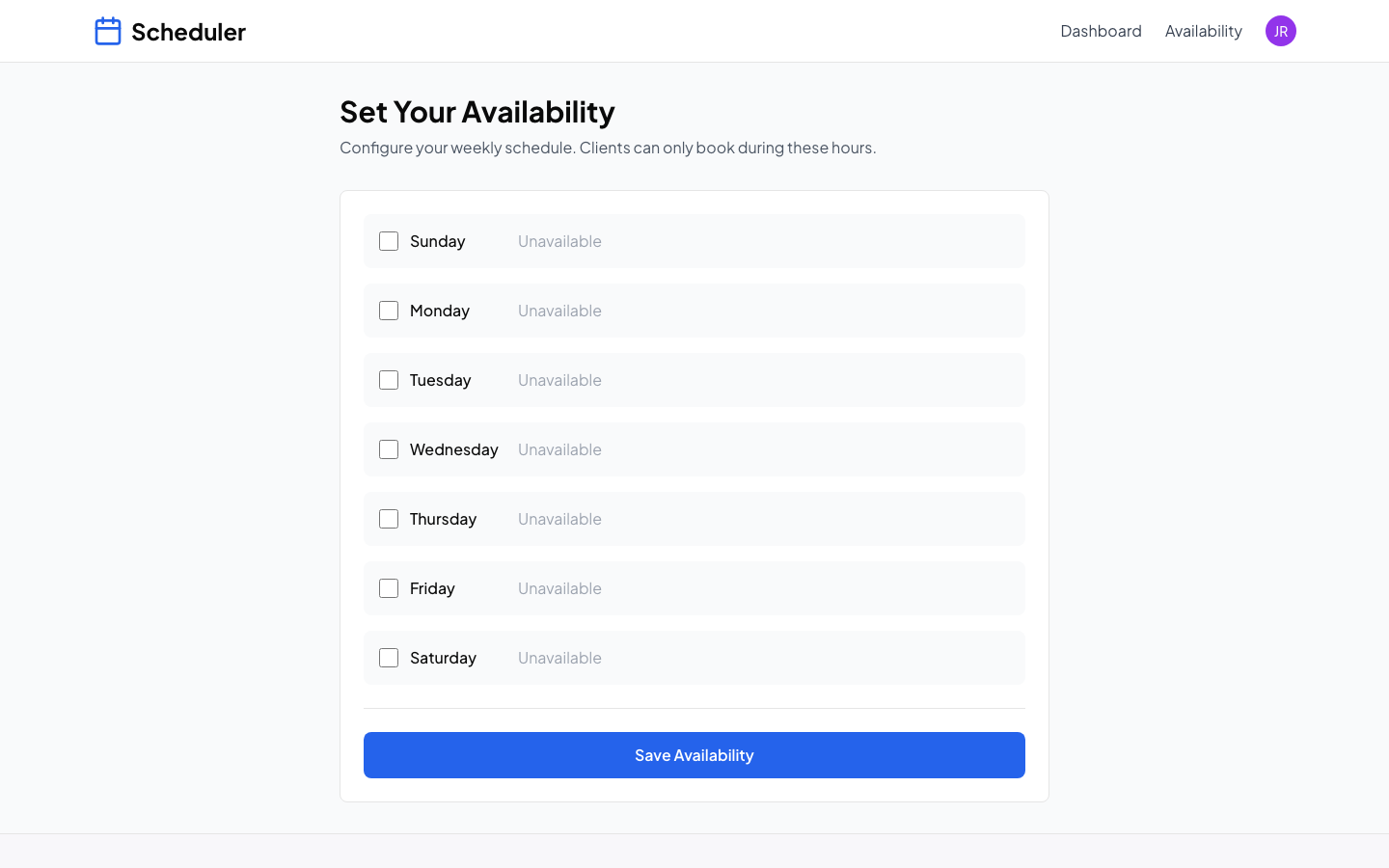Select the Unavailable label next to Sunday

[x=559, y=241]
